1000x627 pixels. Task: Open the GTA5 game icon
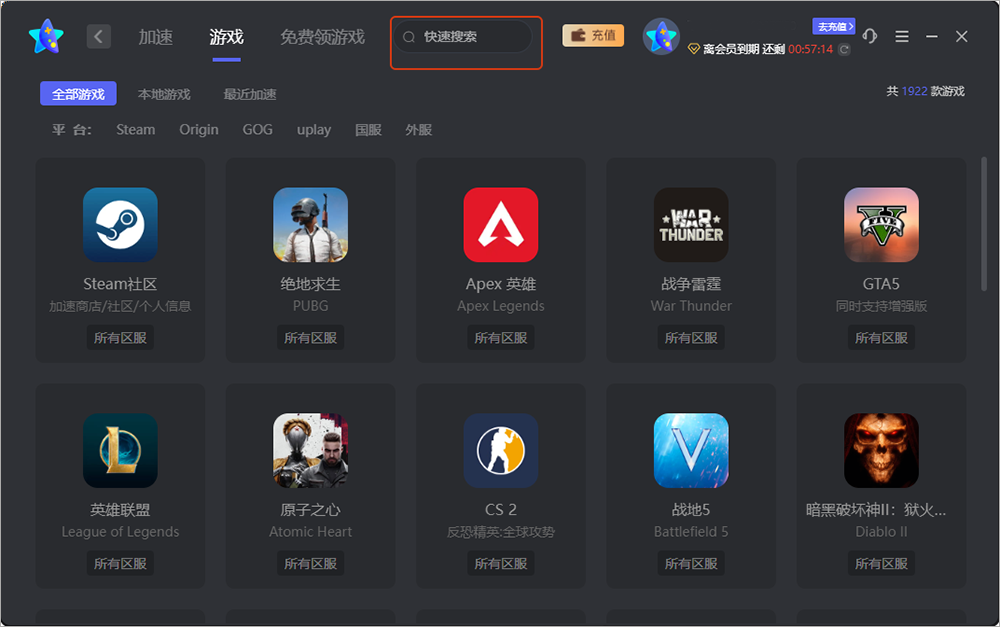(881, 225)
